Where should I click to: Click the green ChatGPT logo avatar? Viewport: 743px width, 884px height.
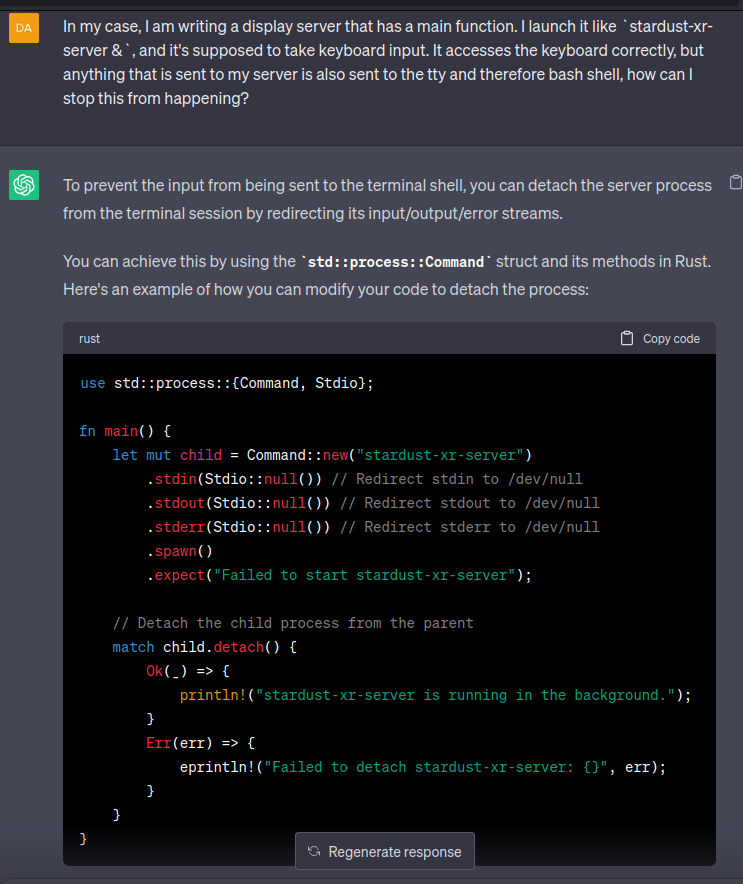24,185
